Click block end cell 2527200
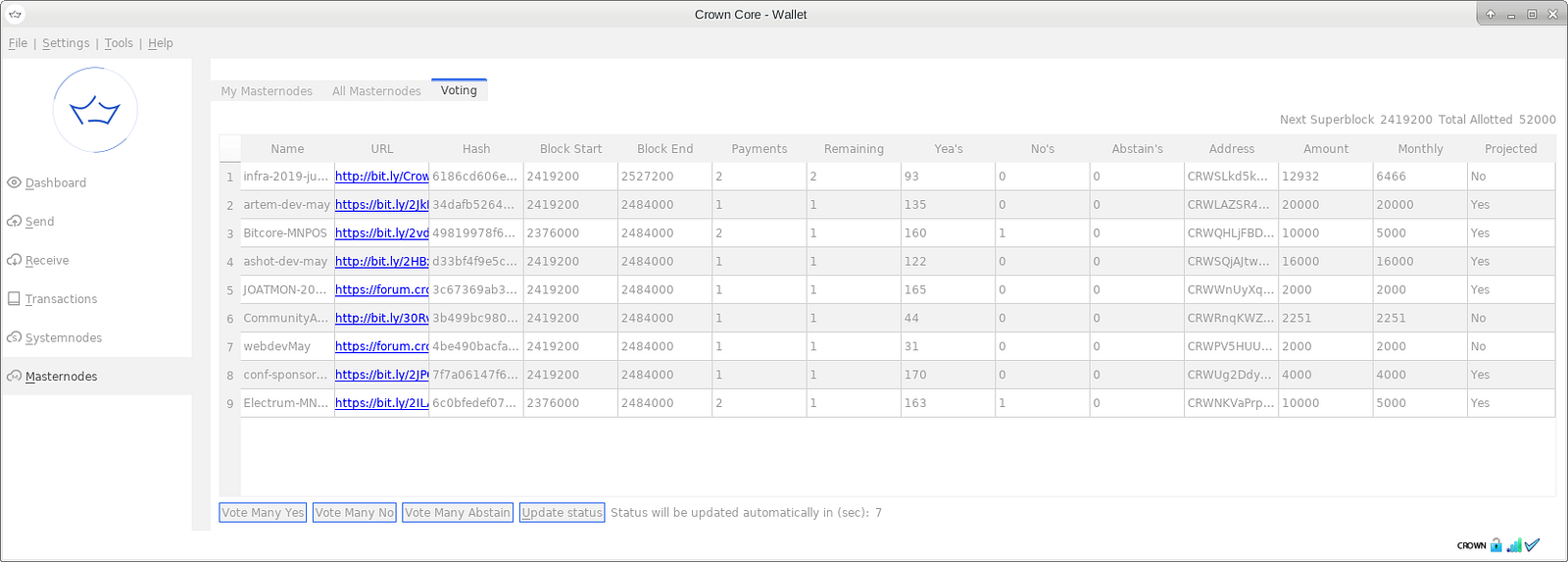This screenshot has height=562, width=1568. coord(665,177)
